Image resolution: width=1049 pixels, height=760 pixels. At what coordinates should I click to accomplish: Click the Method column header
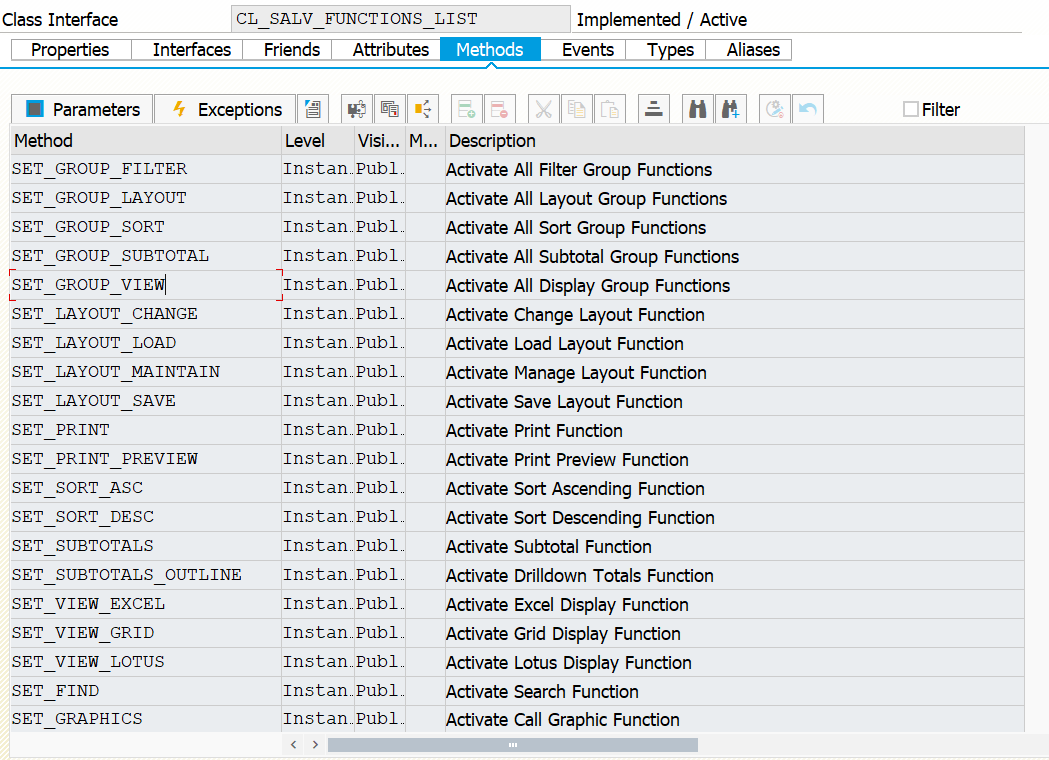click(146, 140)
